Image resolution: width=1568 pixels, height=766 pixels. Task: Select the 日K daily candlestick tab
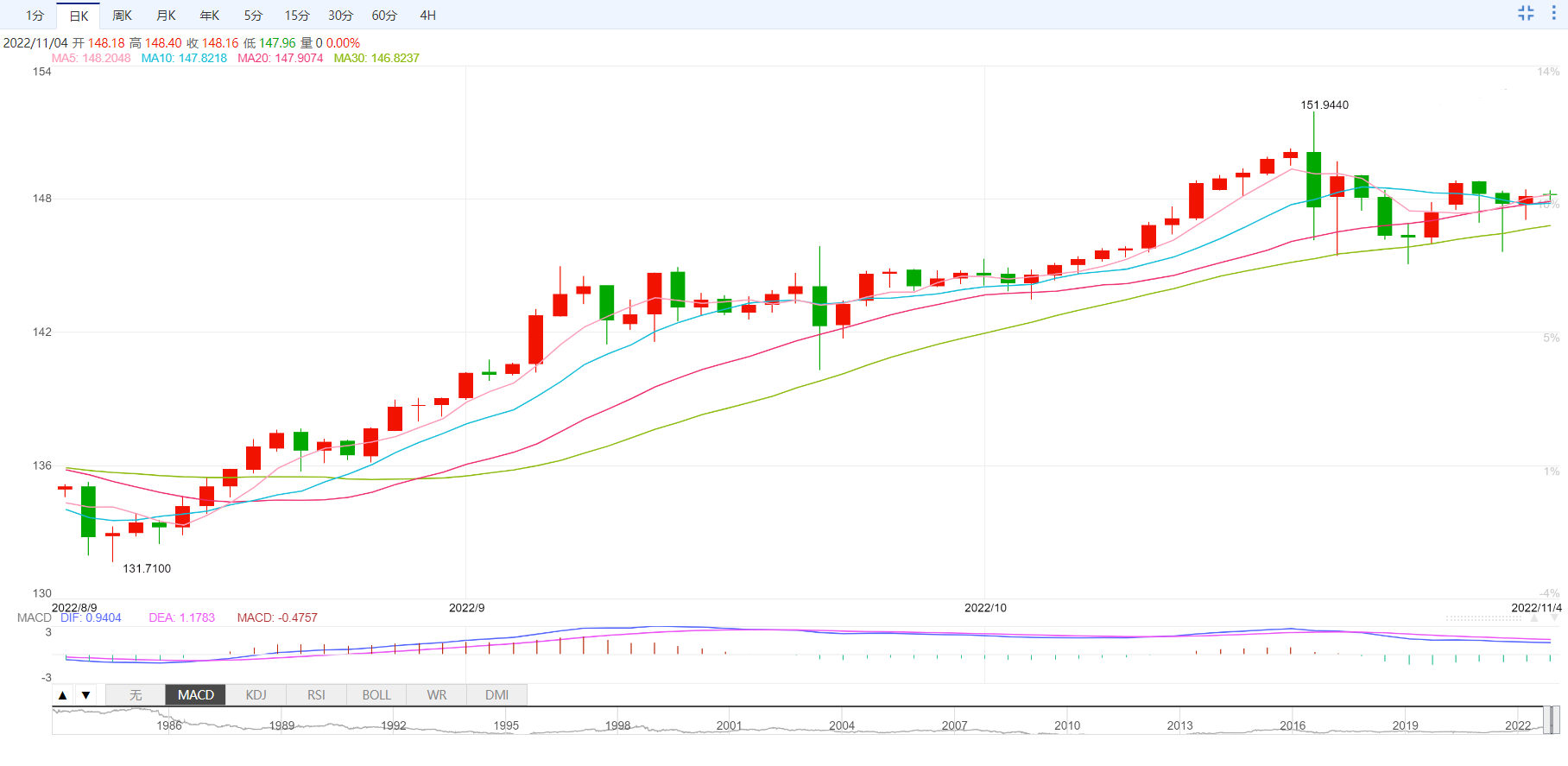click(79, 16)
